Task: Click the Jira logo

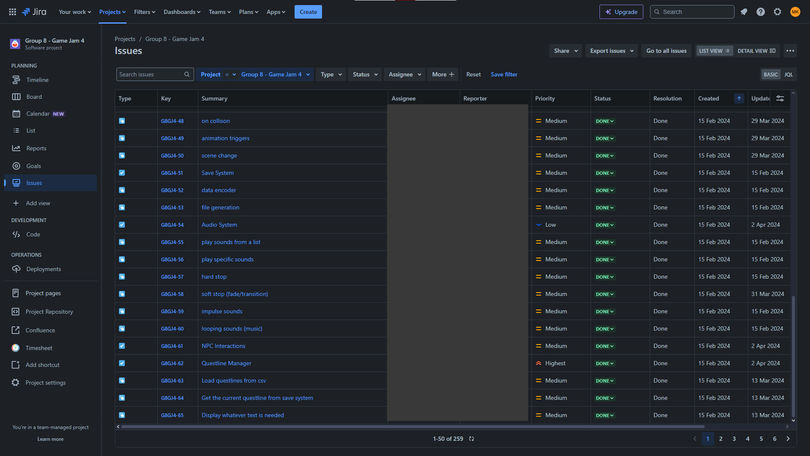Action: coord(34,11)
